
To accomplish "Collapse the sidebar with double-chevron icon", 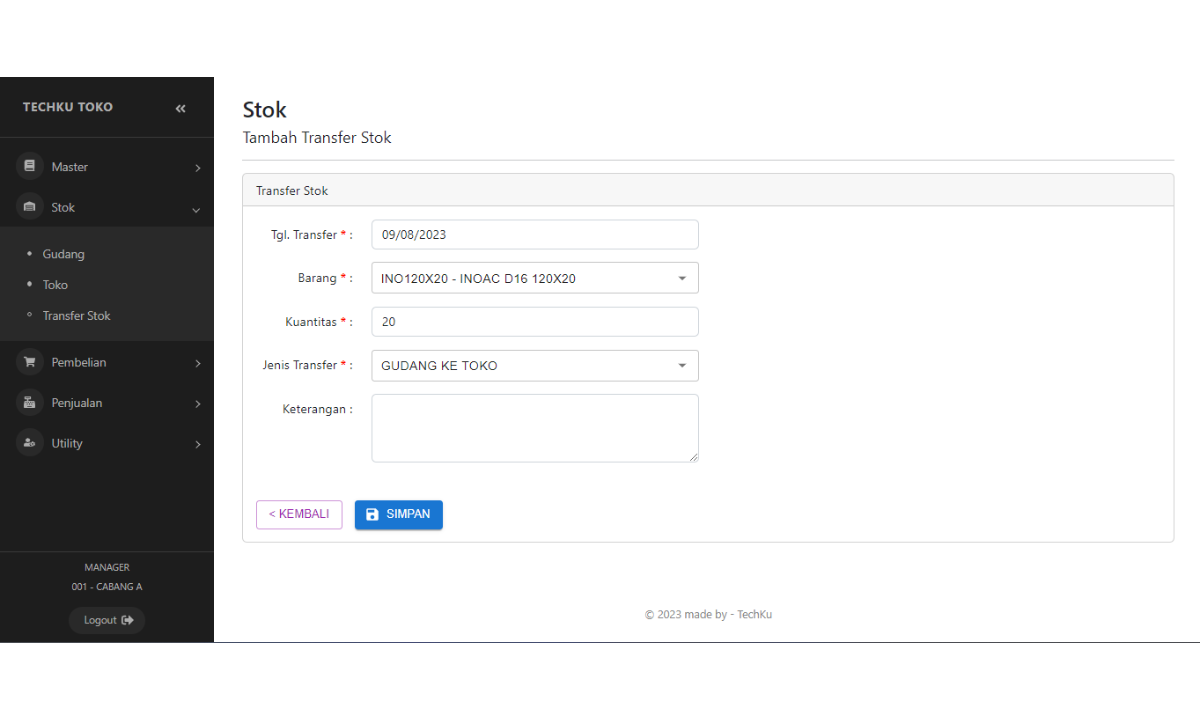I will (180, 108).
